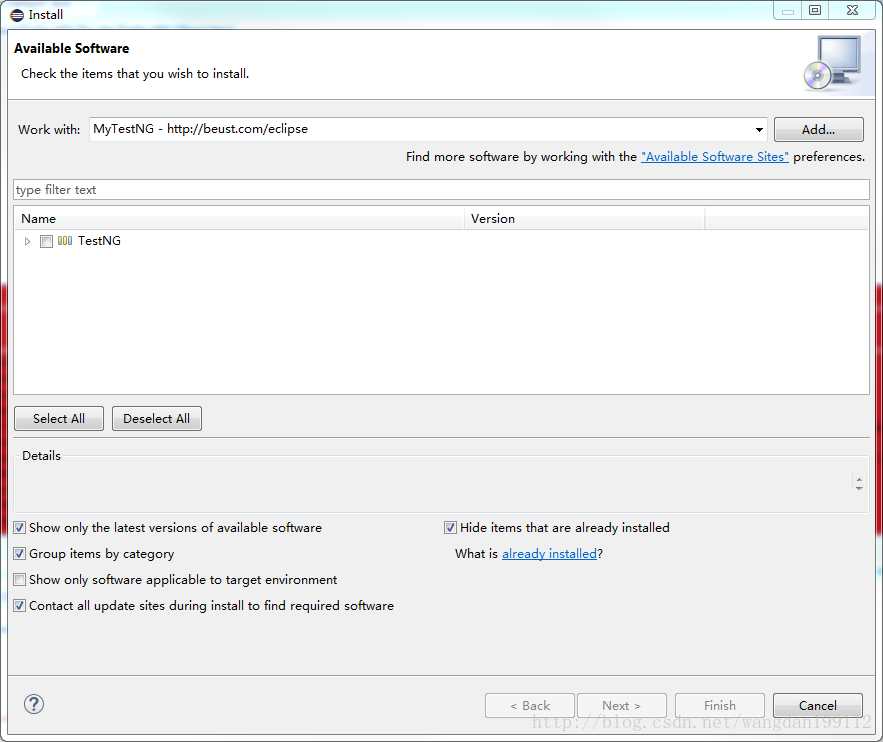Screen dimensions: 883x742
Task: Toggle Hide items that are already installed
Action: 450,528
